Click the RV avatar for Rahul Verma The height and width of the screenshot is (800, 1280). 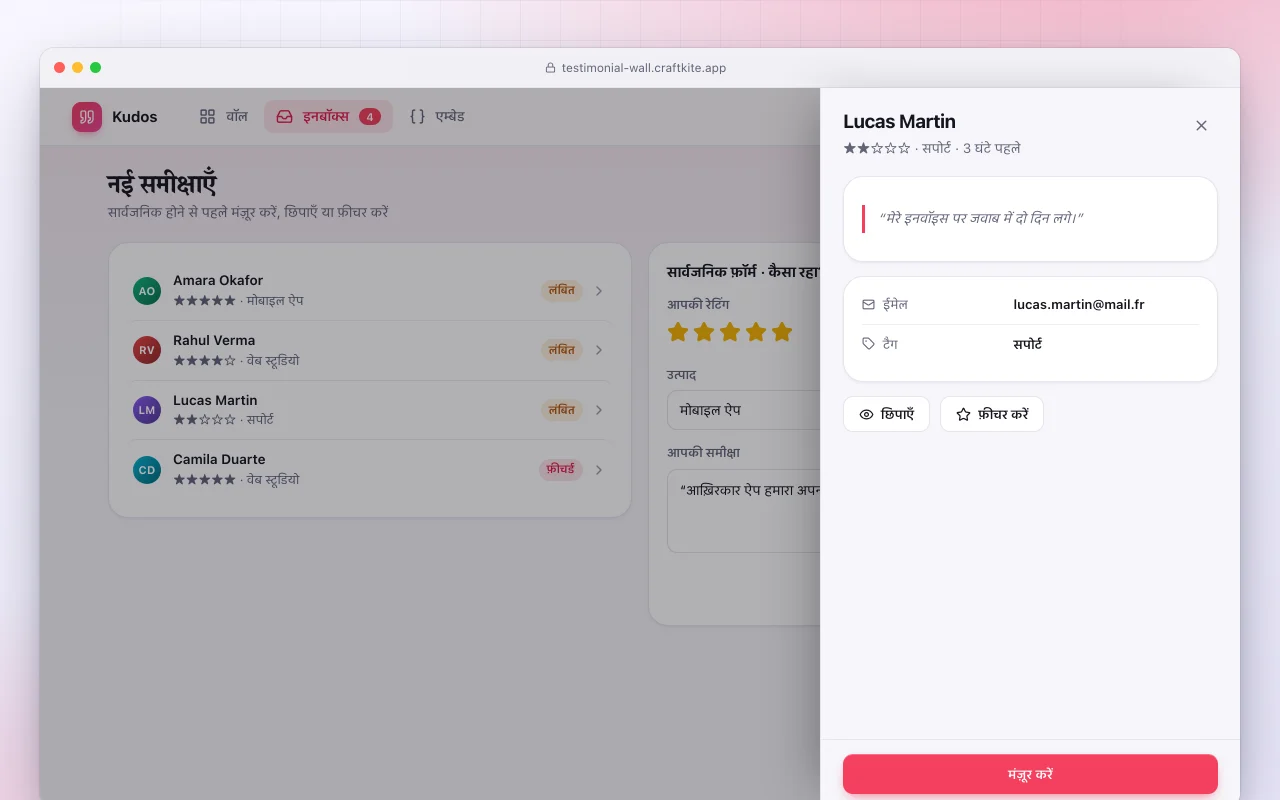coord(147,350)
